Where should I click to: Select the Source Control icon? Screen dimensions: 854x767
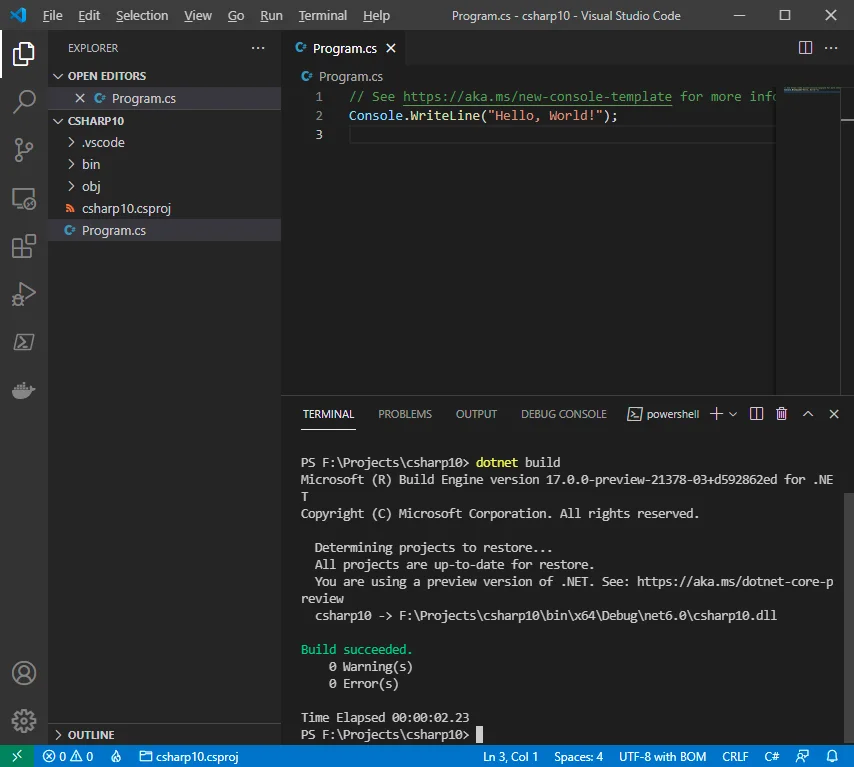coord(24,150)
